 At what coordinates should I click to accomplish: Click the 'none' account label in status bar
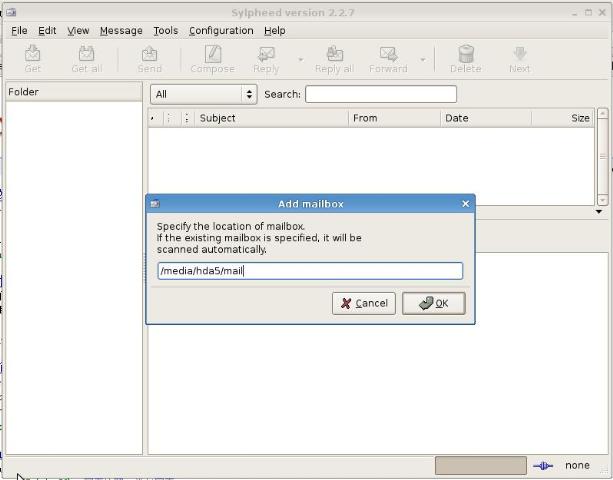point(577,465)
